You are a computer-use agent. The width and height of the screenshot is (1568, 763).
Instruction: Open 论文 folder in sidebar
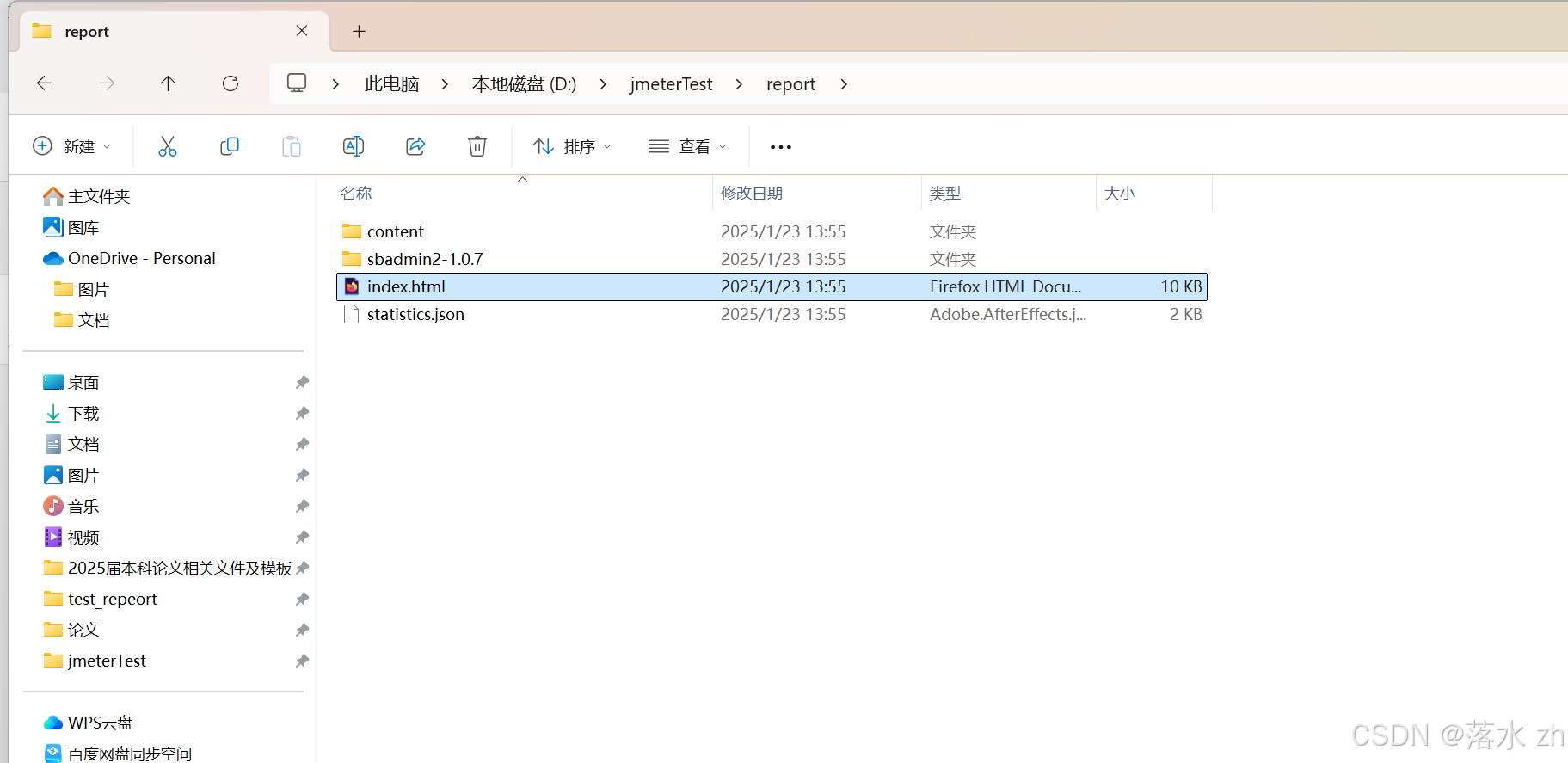[x=83, y=631]
